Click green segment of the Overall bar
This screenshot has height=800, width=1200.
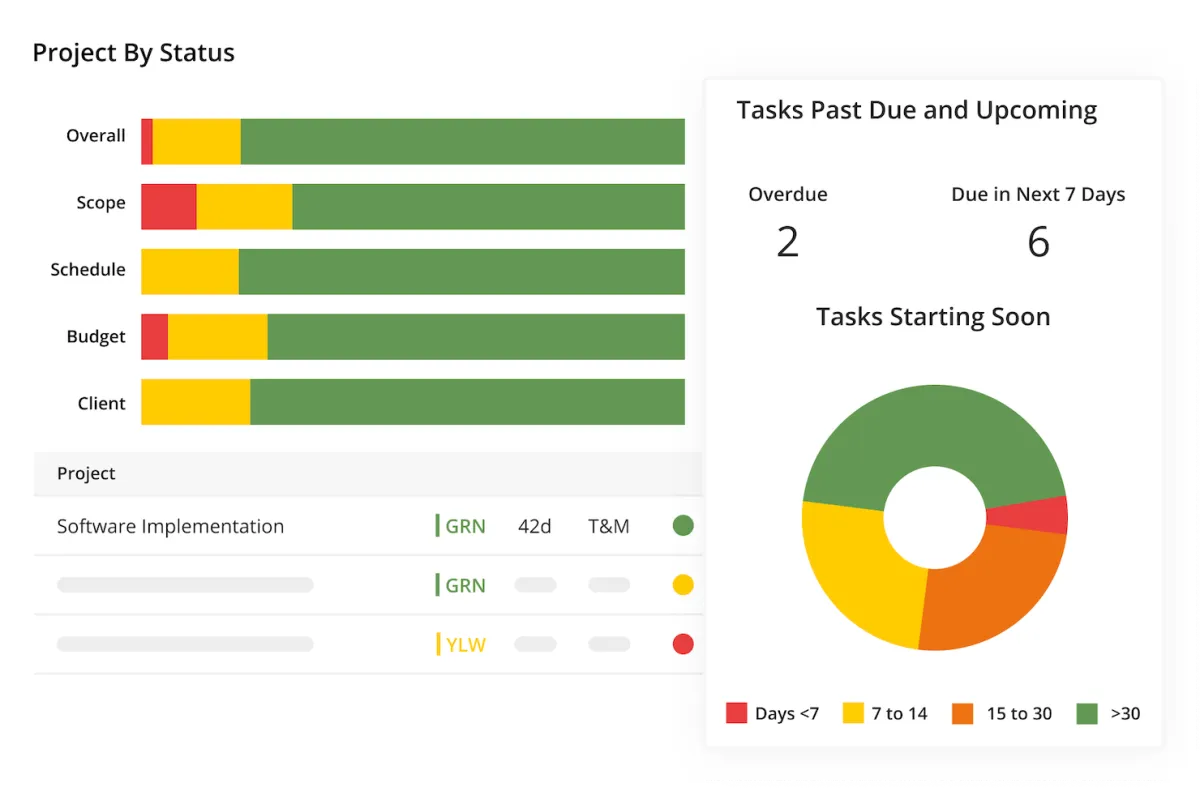coord(462,142)
